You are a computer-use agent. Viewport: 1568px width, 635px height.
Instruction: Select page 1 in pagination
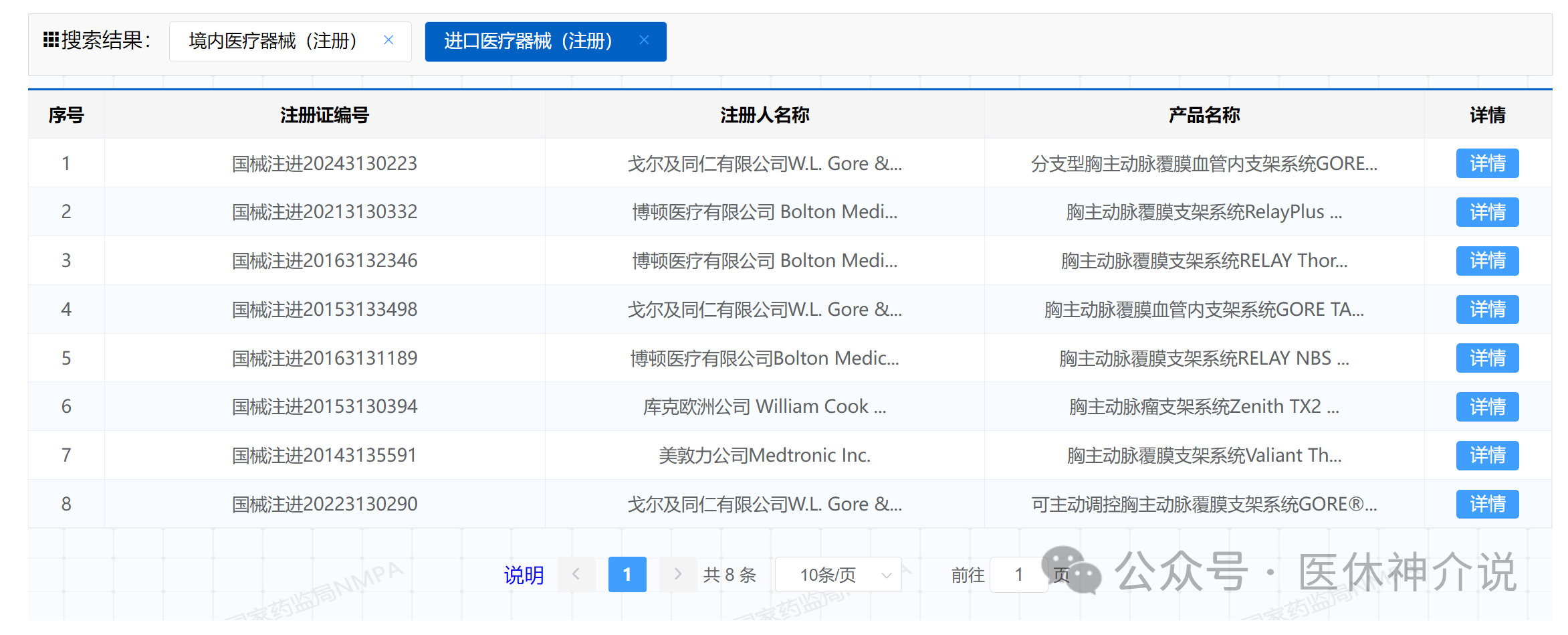coord(627,574)
